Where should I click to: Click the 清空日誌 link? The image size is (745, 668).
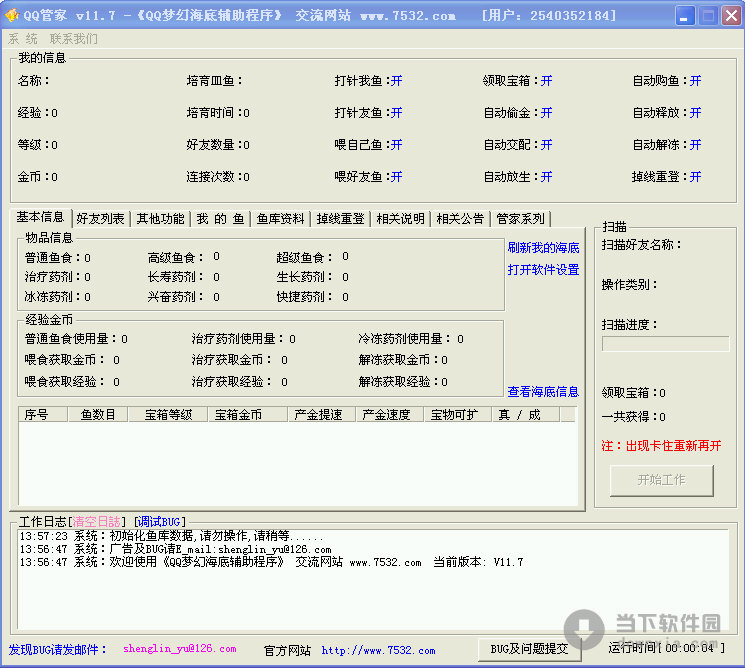96,522
